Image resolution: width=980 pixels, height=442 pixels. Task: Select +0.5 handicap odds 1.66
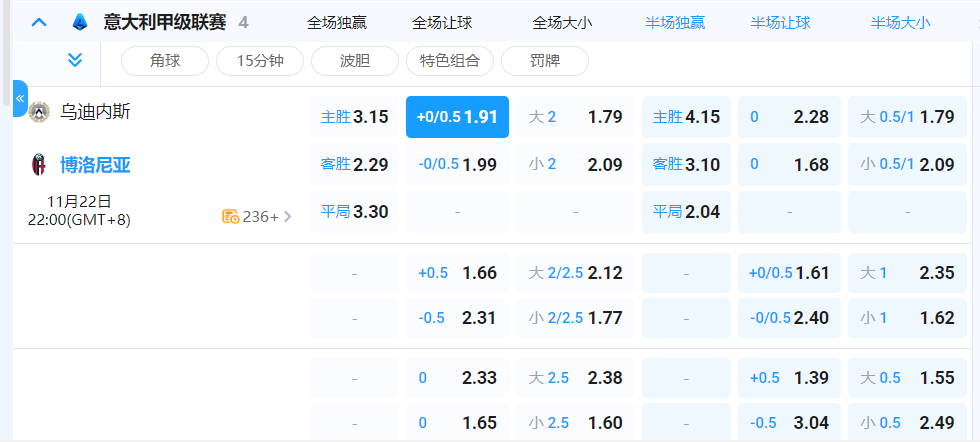pos(458,273)
